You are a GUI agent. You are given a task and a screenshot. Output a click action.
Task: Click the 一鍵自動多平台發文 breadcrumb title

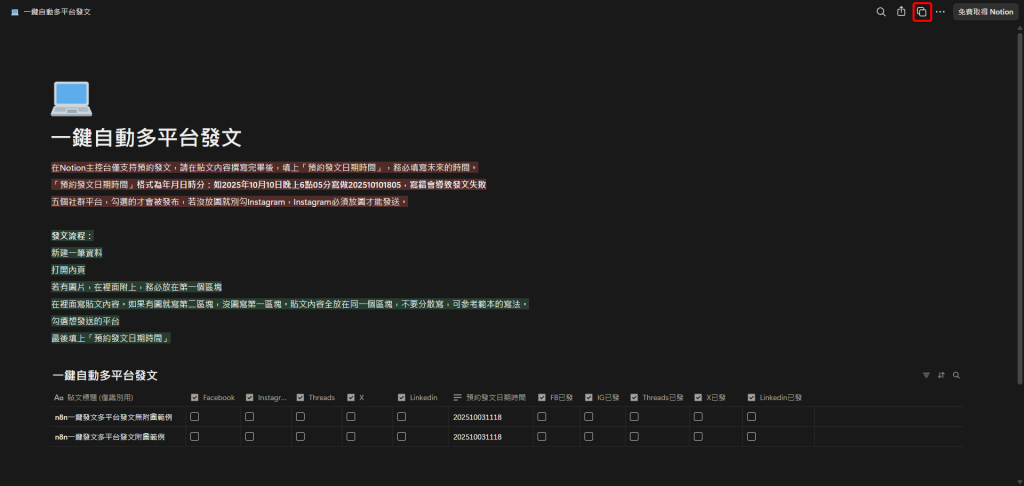[57, 12]
